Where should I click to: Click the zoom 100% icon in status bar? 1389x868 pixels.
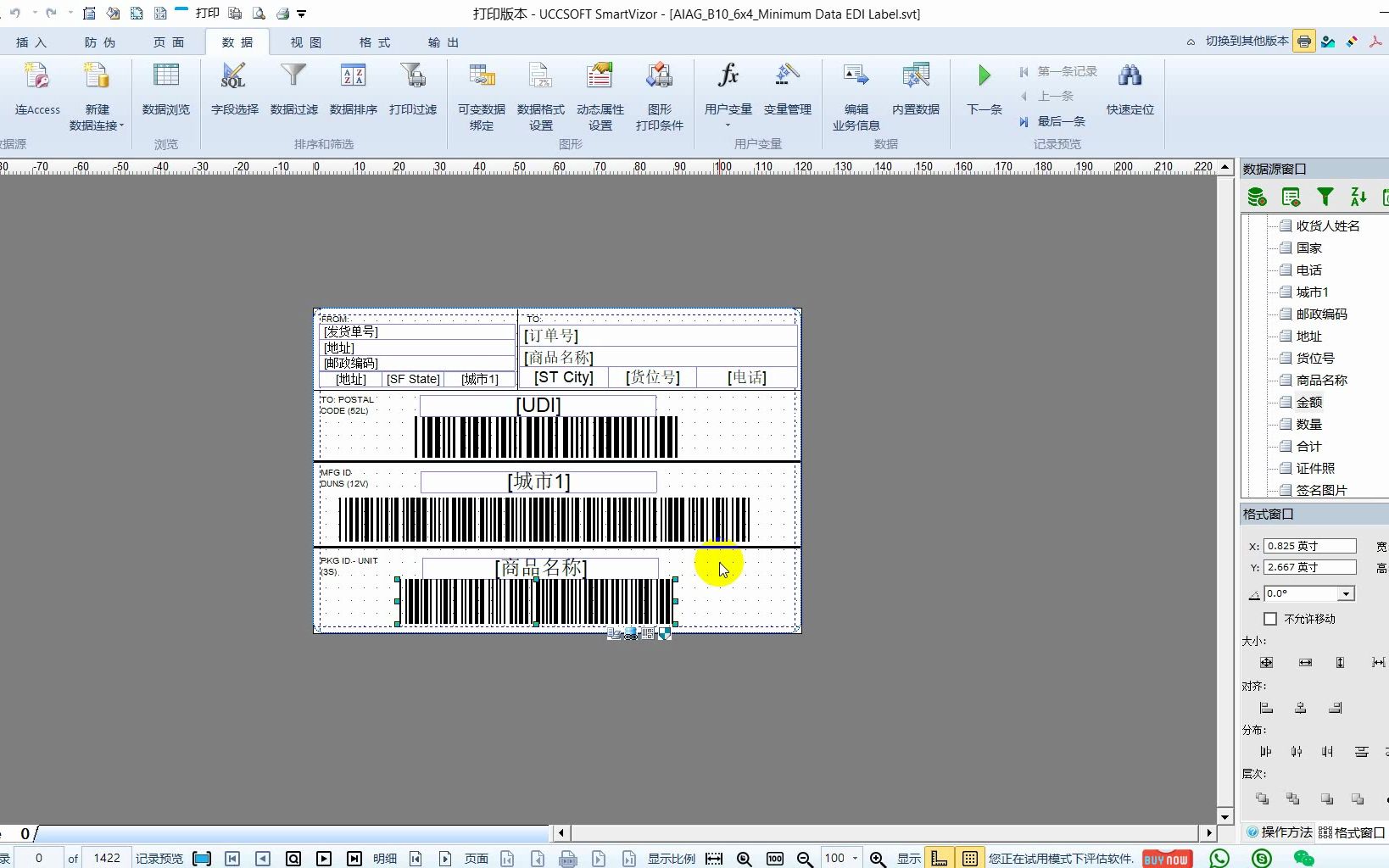point(774,859)
